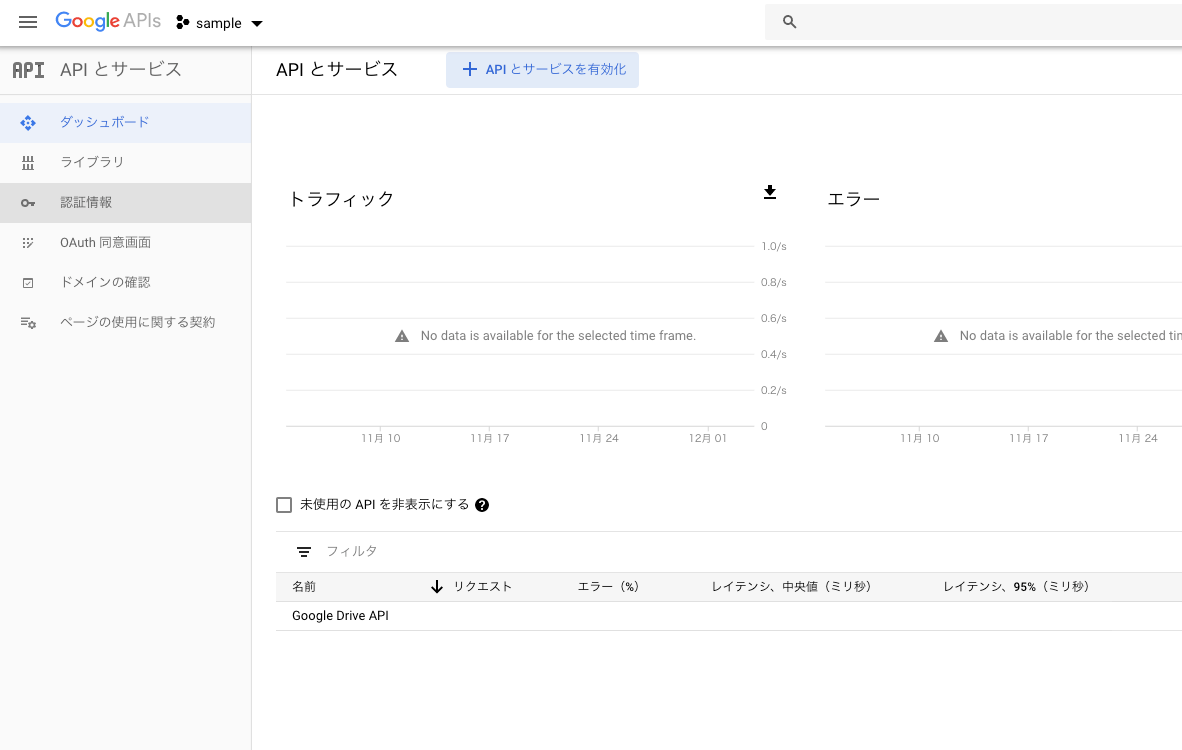The width and height of the screenshot is (1182, 750).
Task: Click API とサービスを有効化 button
Action: [542, 69]
